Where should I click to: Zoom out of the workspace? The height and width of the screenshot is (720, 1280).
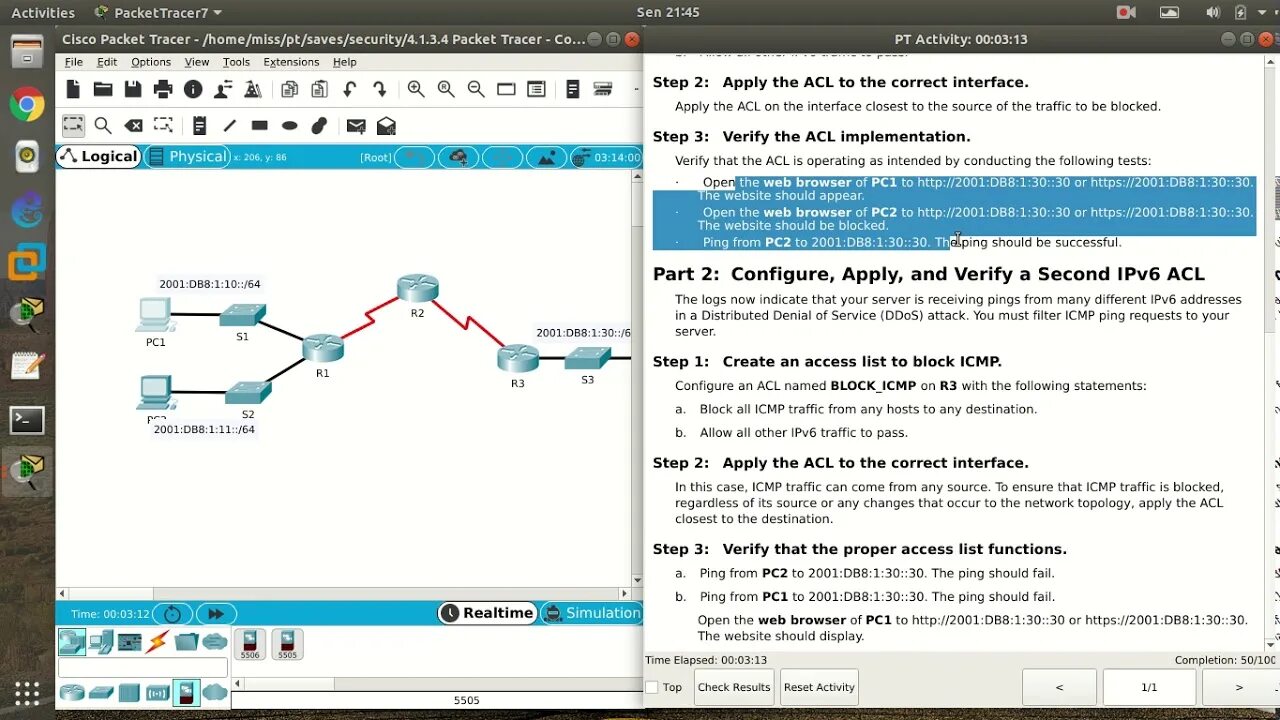(476, 89)
